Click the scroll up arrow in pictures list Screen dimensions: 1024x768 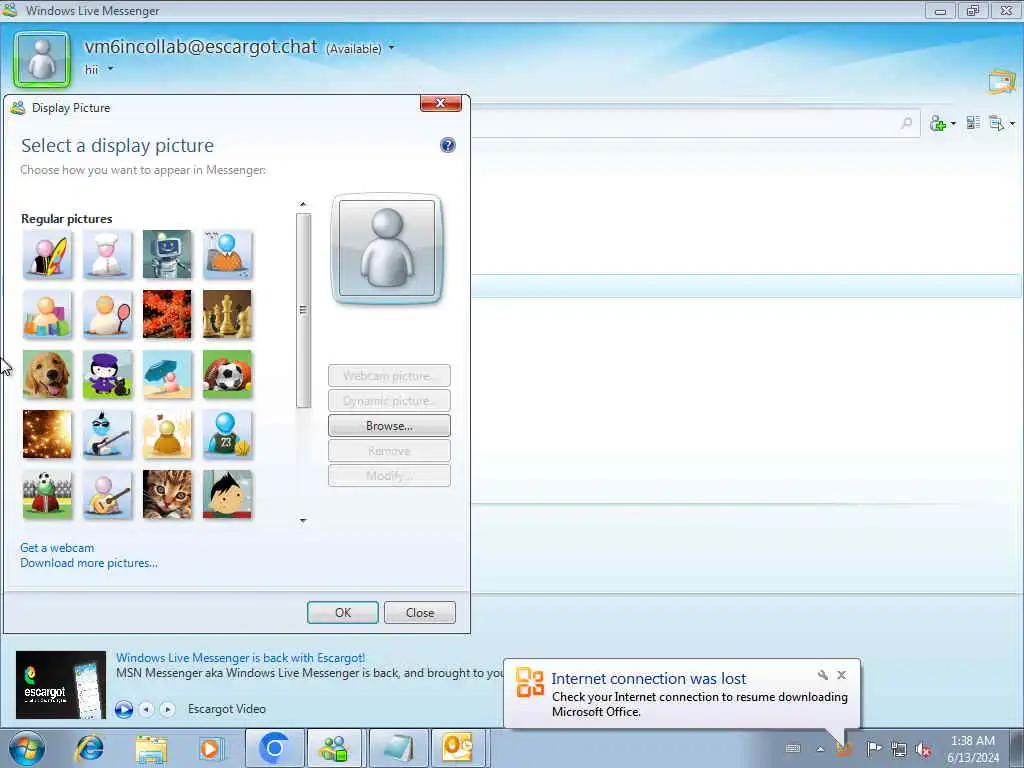[303, 204]
